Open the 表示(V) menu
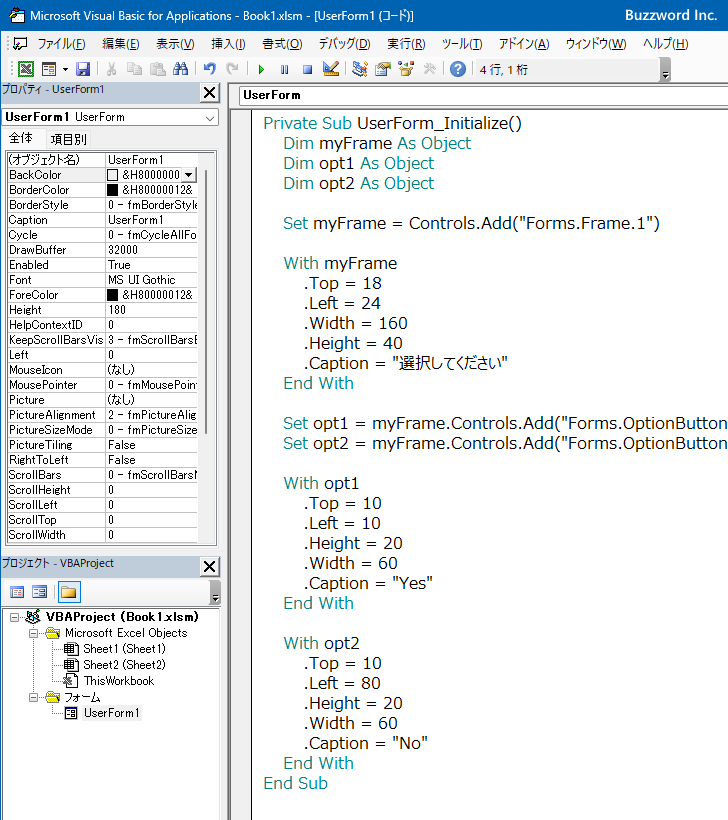The width and height of the screenshot is (728, 820). (x=175, y=44)
